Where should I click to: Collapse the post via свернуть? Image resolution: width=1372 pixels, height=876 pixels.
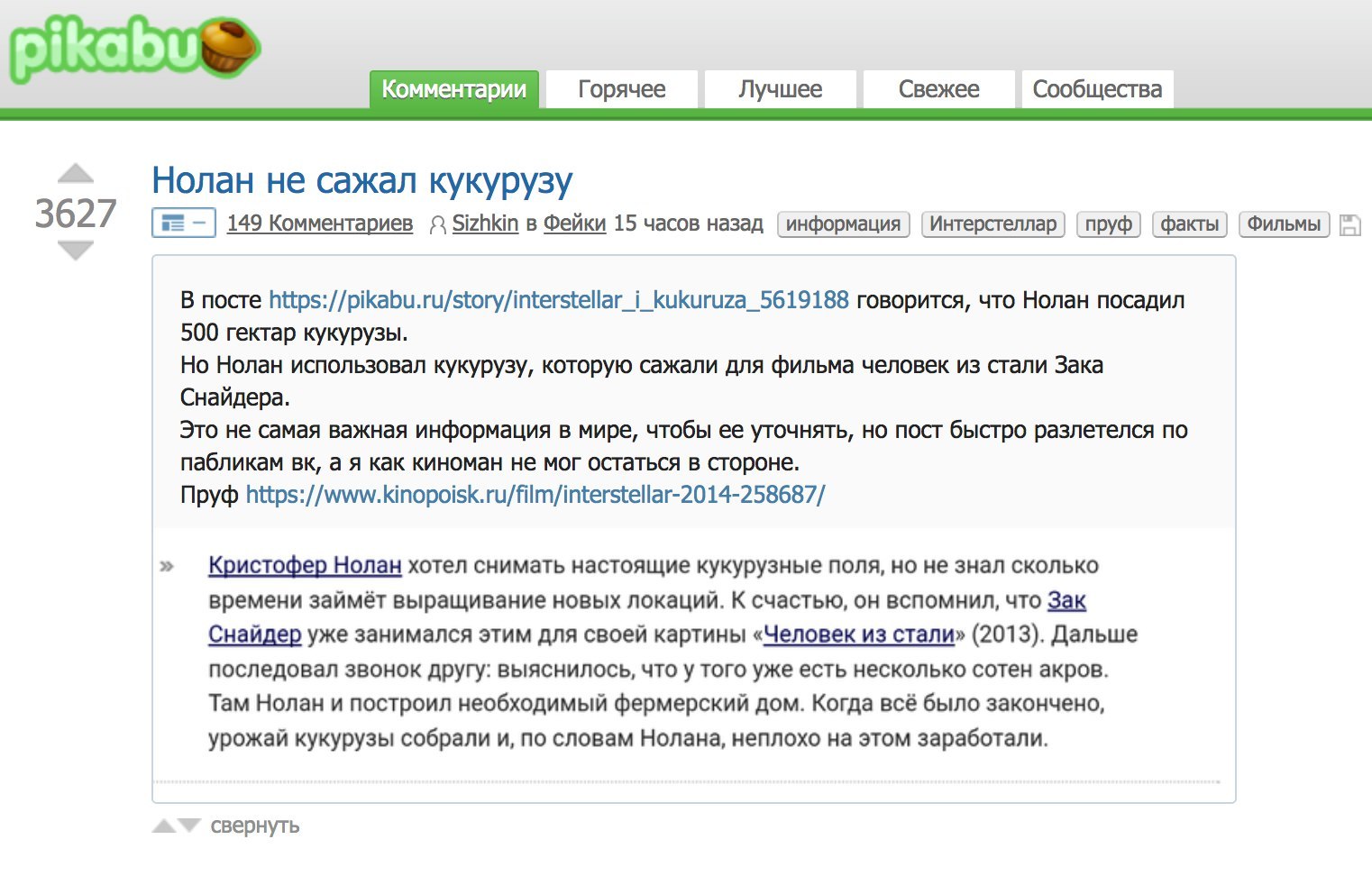pyautogui.click(x=255, y=826)
